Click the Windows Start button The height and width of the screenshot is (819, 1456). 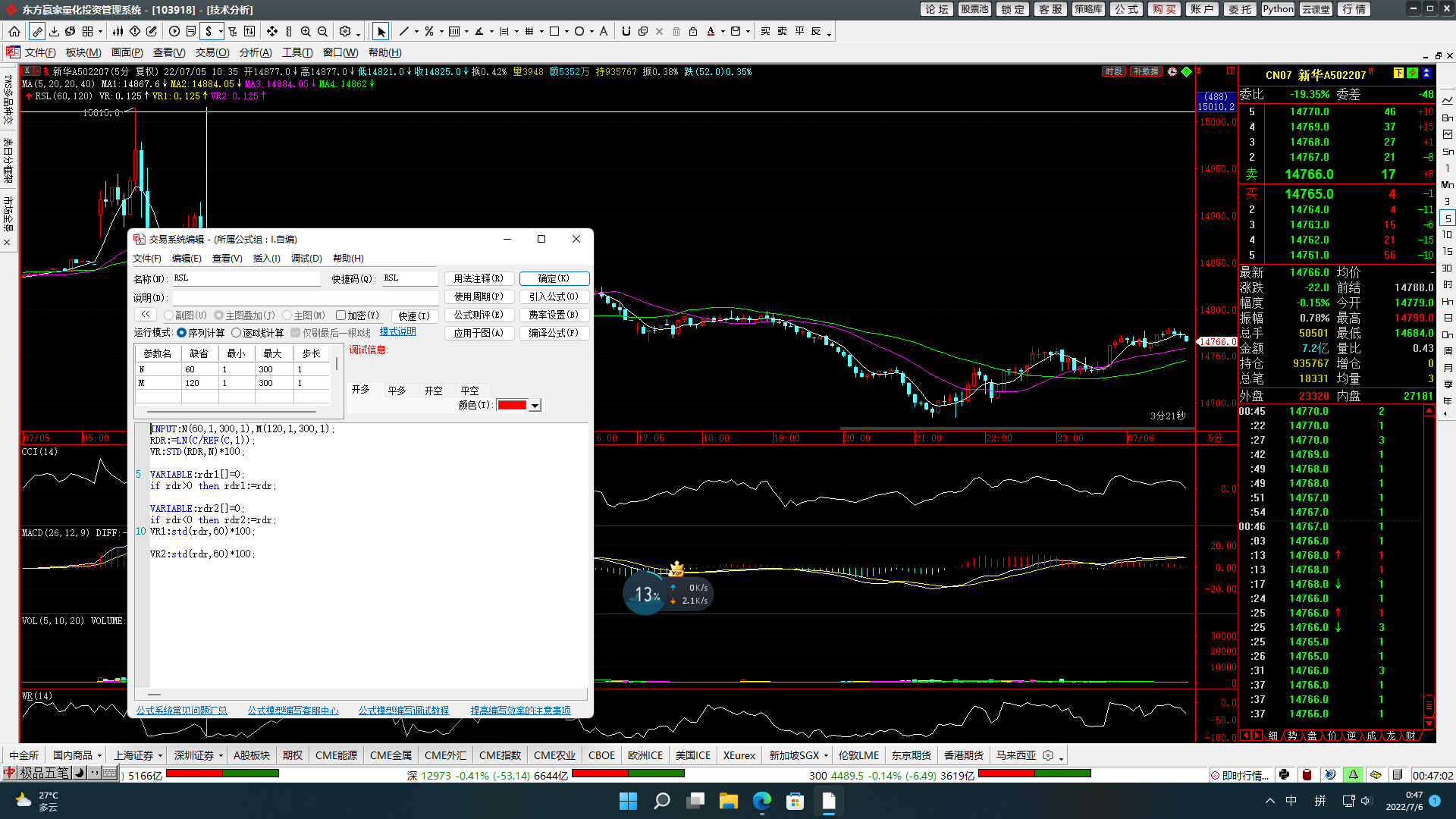tap(628, 801)
